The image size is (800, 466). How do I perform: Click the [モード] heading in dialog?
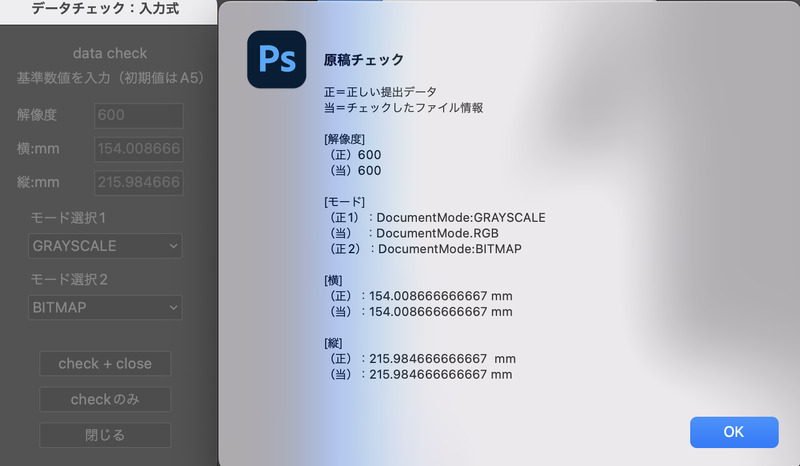click(344, 202)
